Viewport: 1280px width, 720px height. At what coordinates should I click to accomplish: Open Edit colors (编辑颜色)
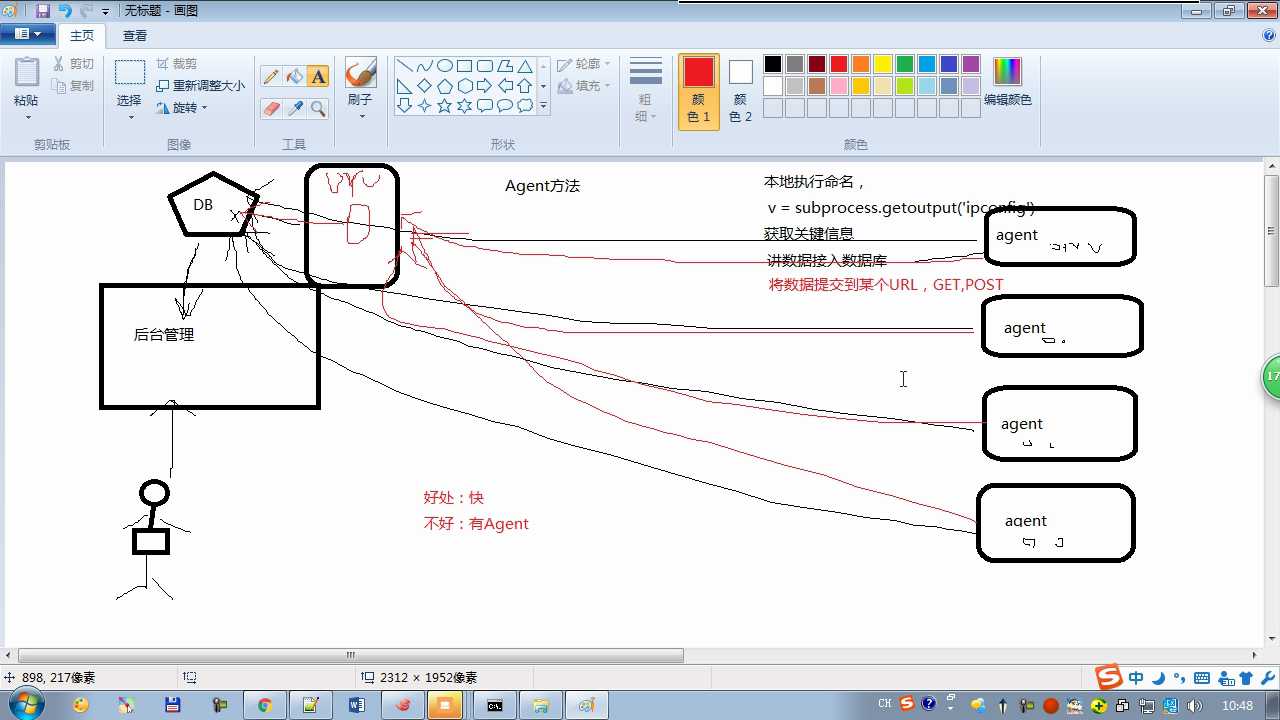1007,81
